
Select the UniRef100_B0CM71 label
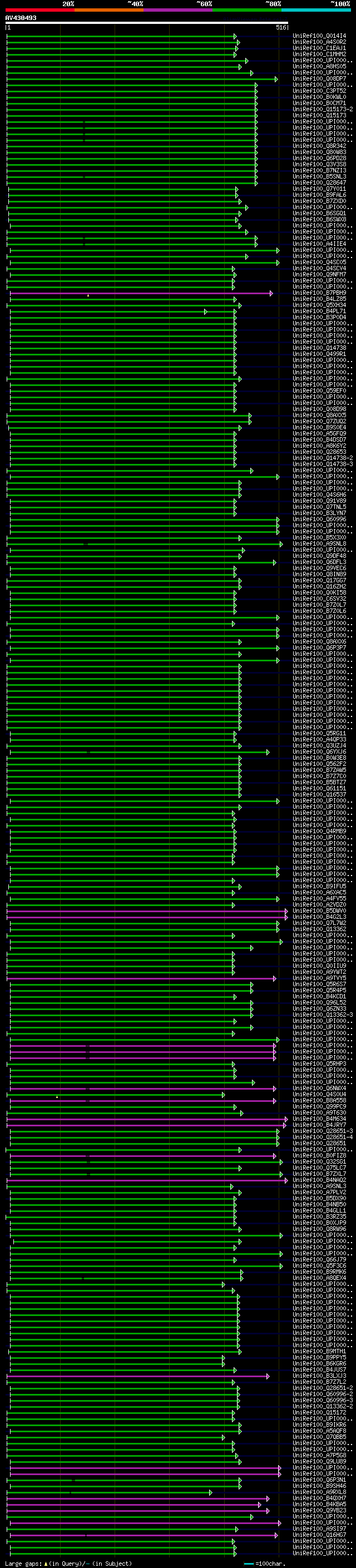click(x=319, y=103)
